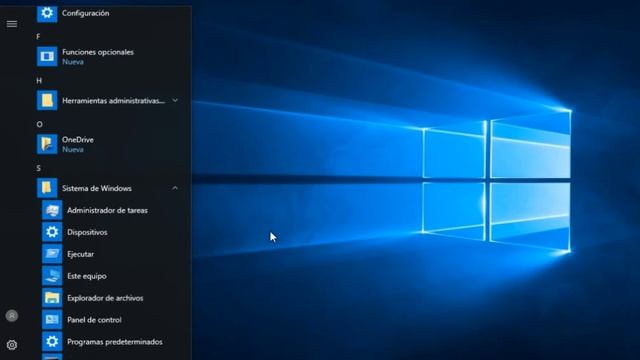Click the Herramientas administrativas folder icon
640x360 pixels.
click(x=47, y=100)
